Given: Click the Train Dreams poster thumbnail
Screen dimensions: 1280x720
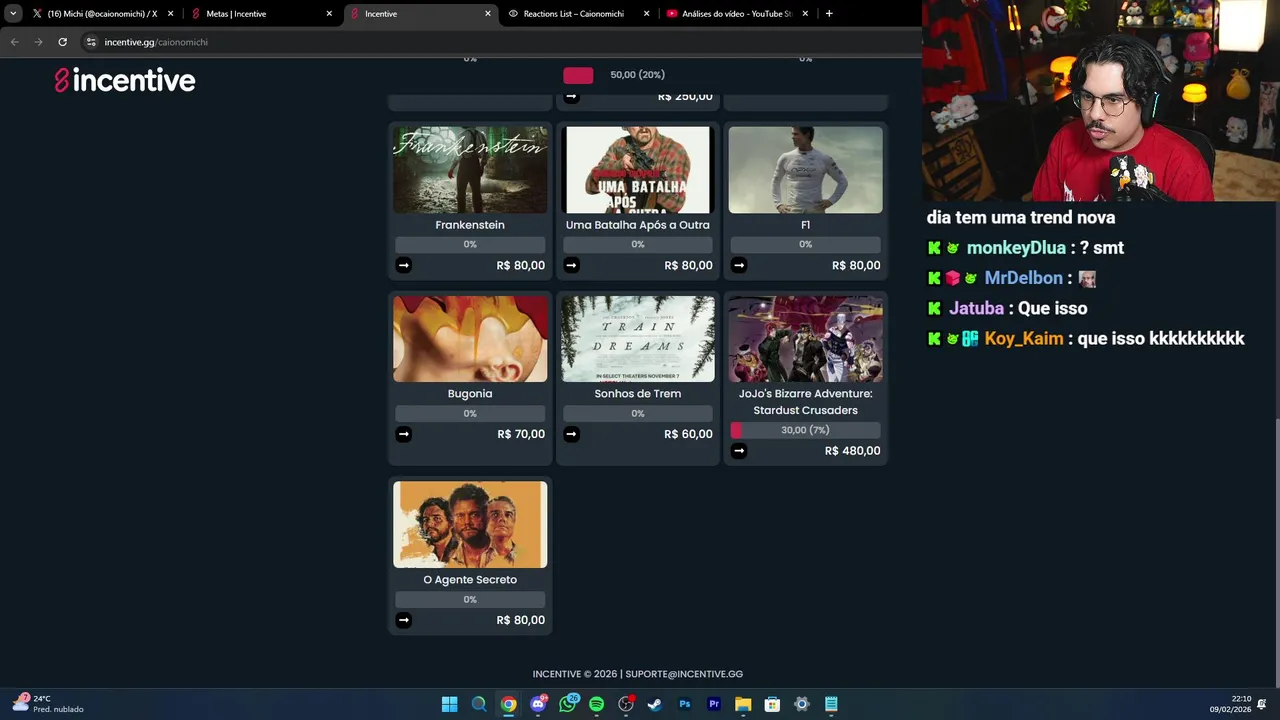Looking at the screenshot, I should [x=638, y=339].
